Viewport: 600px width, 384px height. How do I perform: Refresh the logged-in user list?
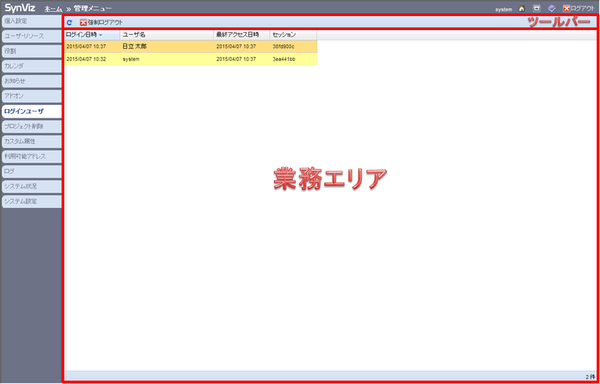69,23
